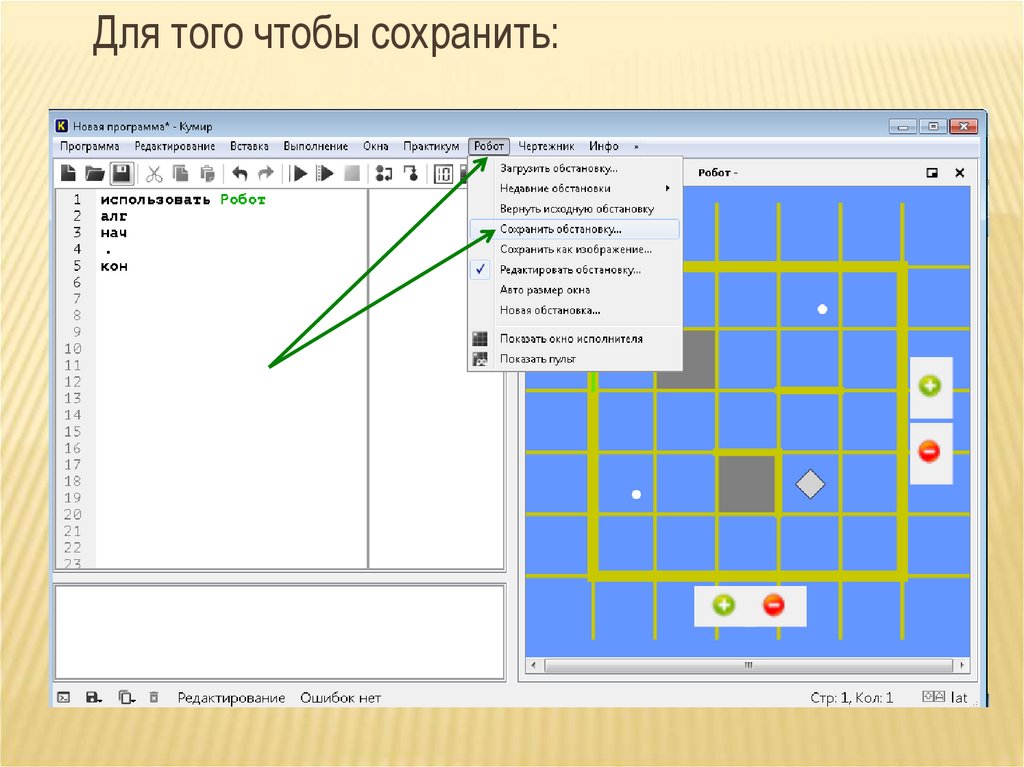1024x767 pixels.
Task: Click the 'Стр: 1, Кол: 1' position indicator
Action: point(851,698)
